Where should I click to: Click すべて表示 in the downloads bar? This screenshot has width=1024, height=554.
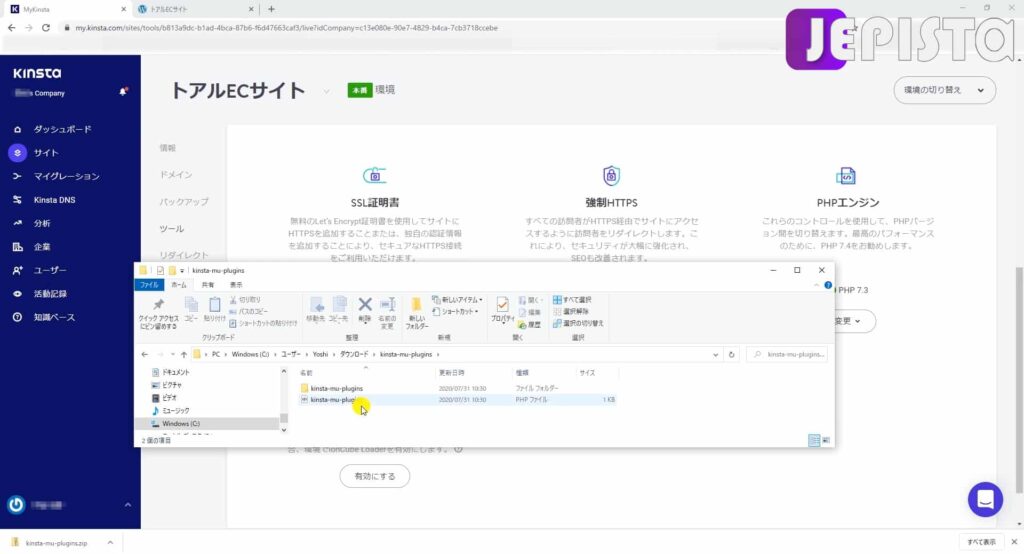click(x=982, y=542)
